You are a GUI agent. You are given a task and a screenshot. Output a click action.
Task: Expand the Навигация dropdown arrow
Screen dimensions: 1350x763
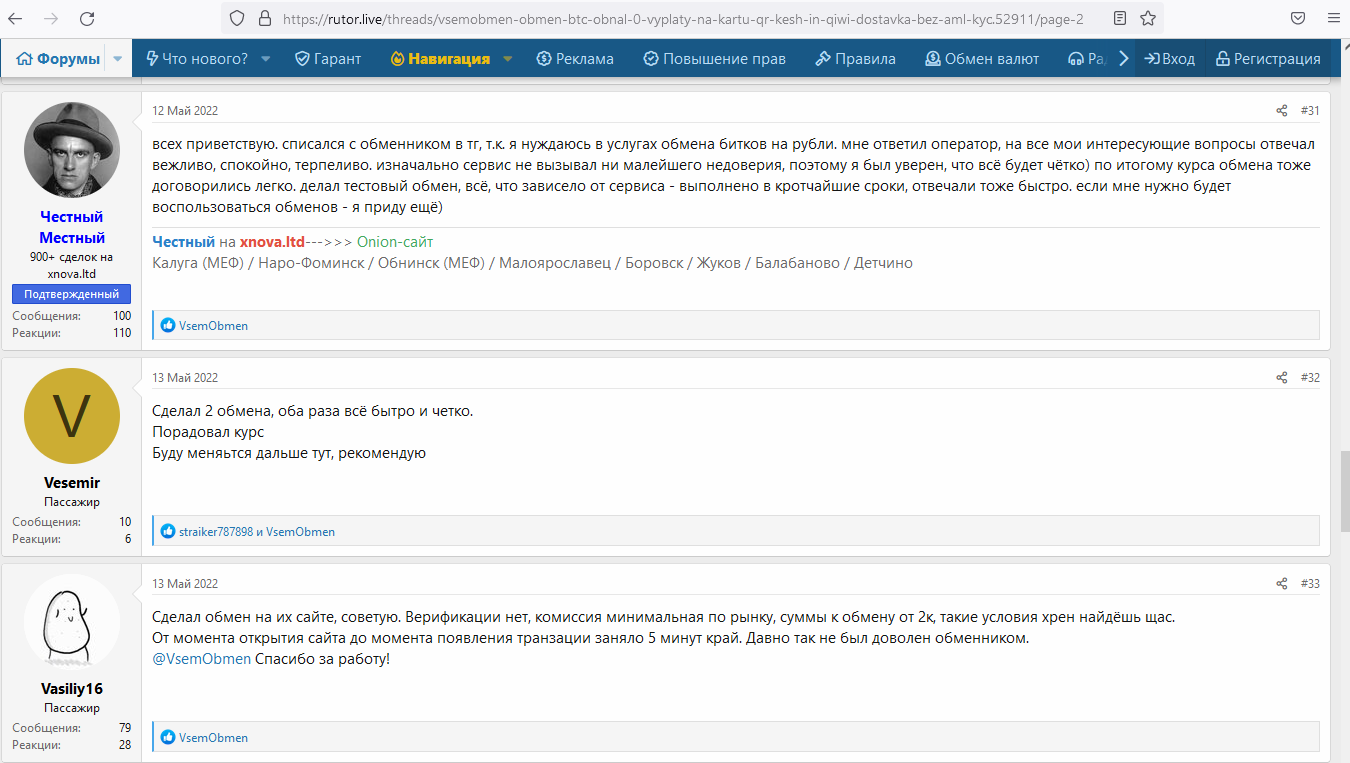(x=508, y=59)
